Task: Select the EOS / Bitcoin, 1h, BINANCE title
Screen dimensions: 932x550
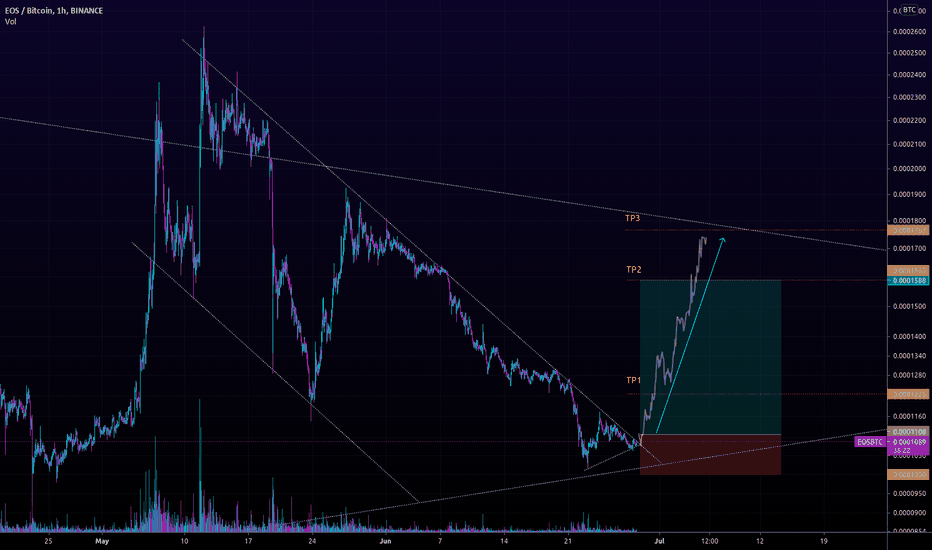Action: [x=53, y=11]
